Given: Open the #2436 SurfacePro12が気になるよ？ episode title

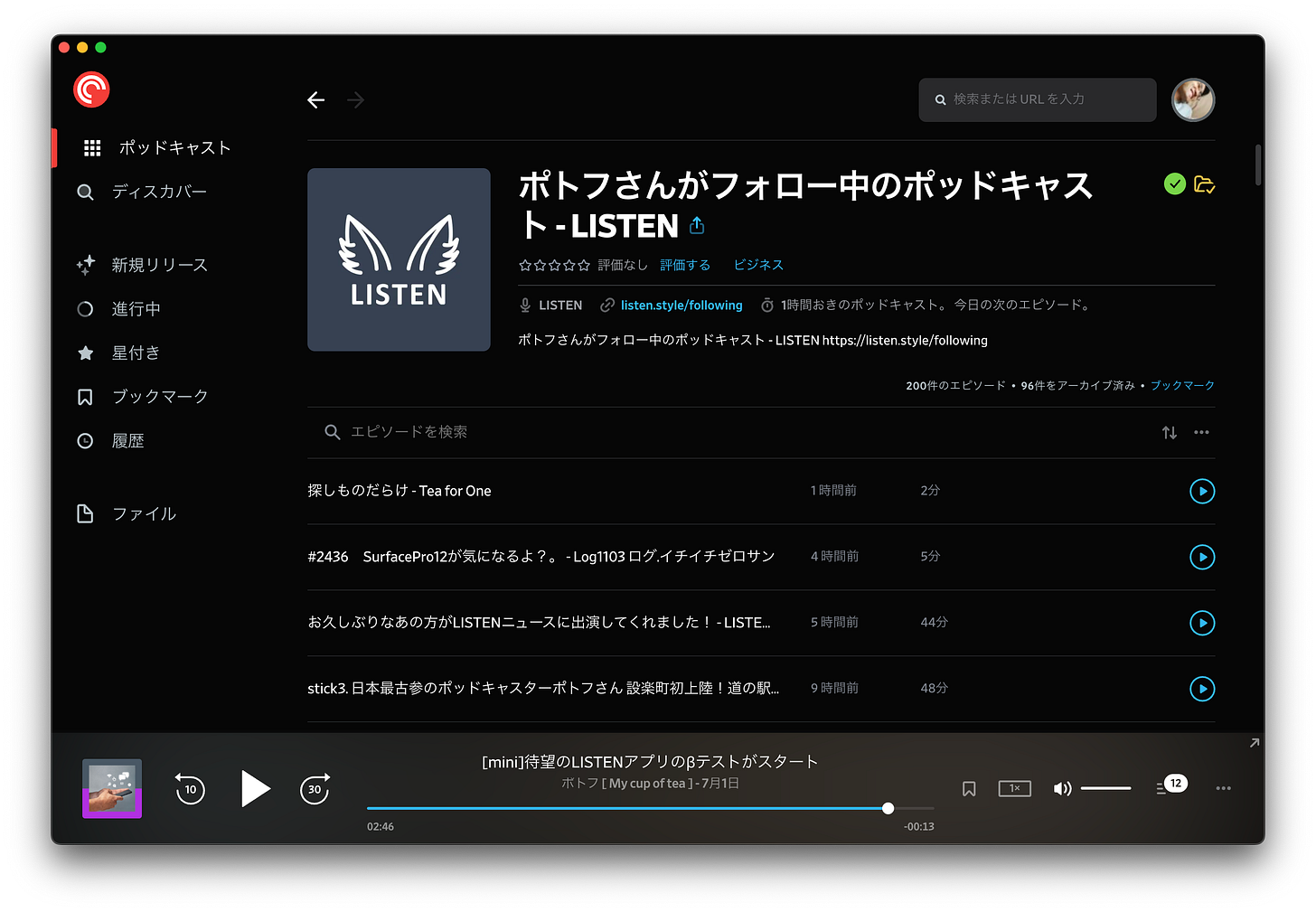Looking at the screenshot, I should click(x=541, y=557).
